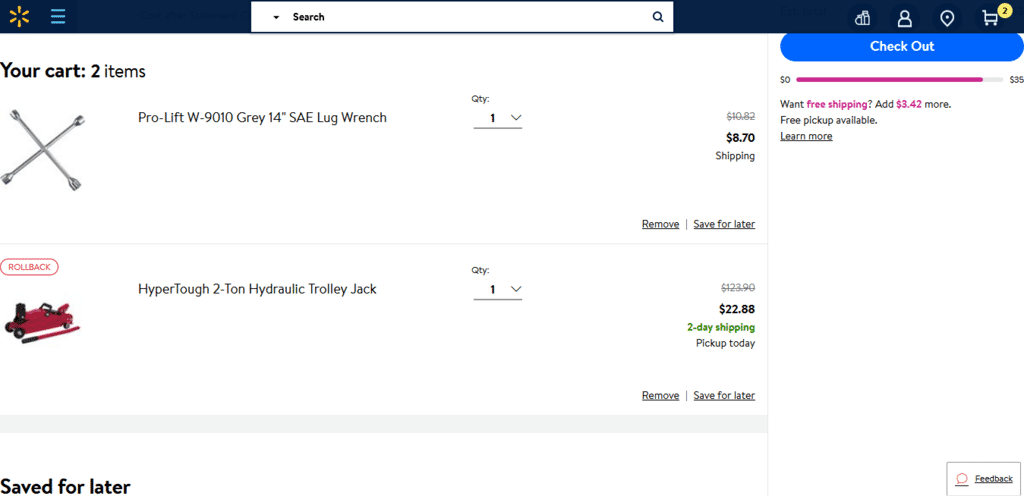Image resolution: width=1024 pixels, height=496 pixels.
Task: Click the Saved for later heading
Action: (x=65, y=486)
